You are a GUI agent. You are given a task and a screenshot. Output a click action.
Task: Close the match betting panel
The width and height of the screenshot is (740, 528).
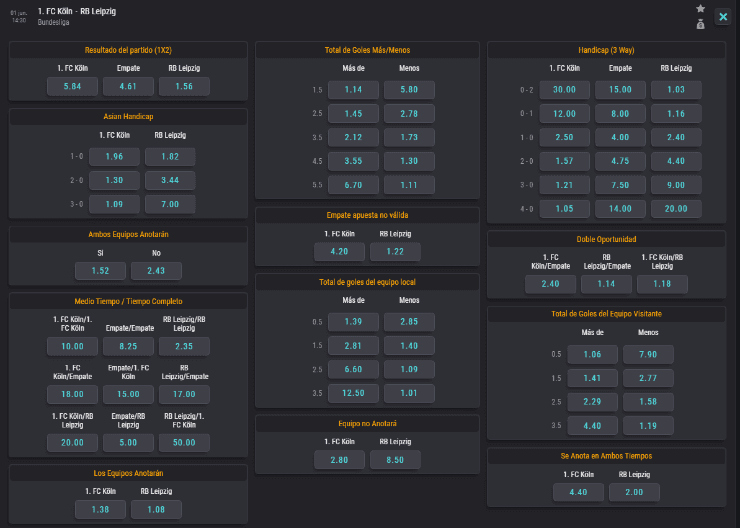723,17
